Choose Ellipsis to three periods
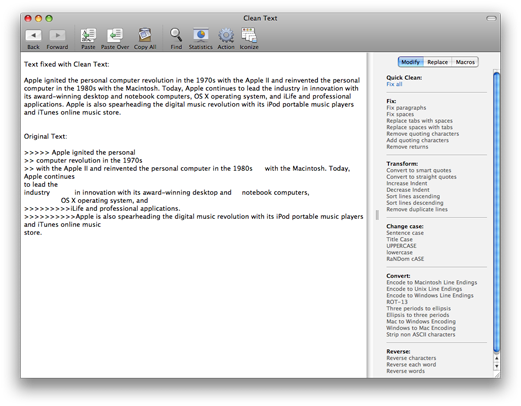 click(418, 315)
